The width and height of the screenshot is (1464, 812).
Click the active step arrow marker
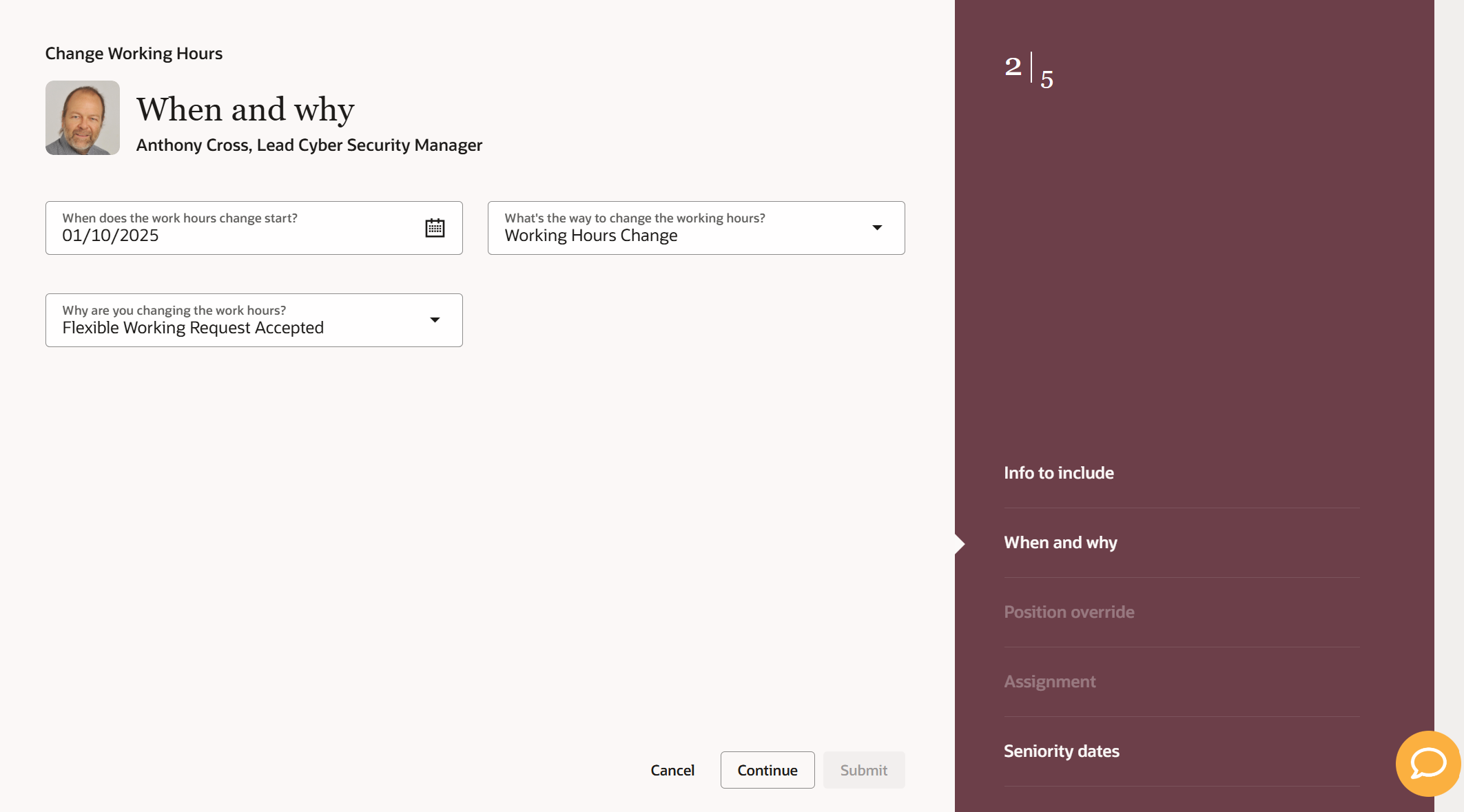click(960, 544)
